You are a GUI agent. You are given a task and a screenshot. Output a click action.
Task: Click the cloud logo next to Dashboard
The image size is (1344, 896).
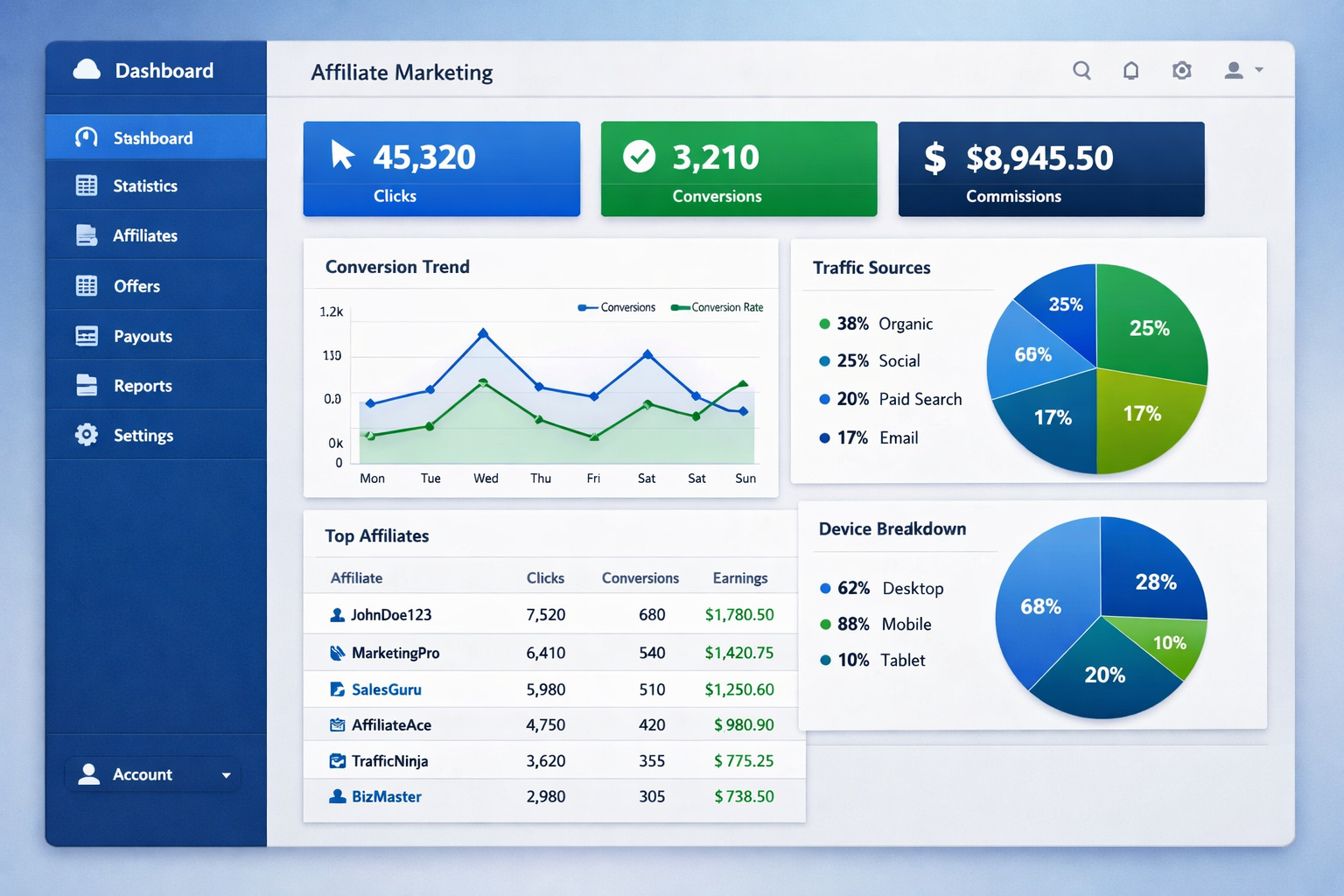click(86, 69)
